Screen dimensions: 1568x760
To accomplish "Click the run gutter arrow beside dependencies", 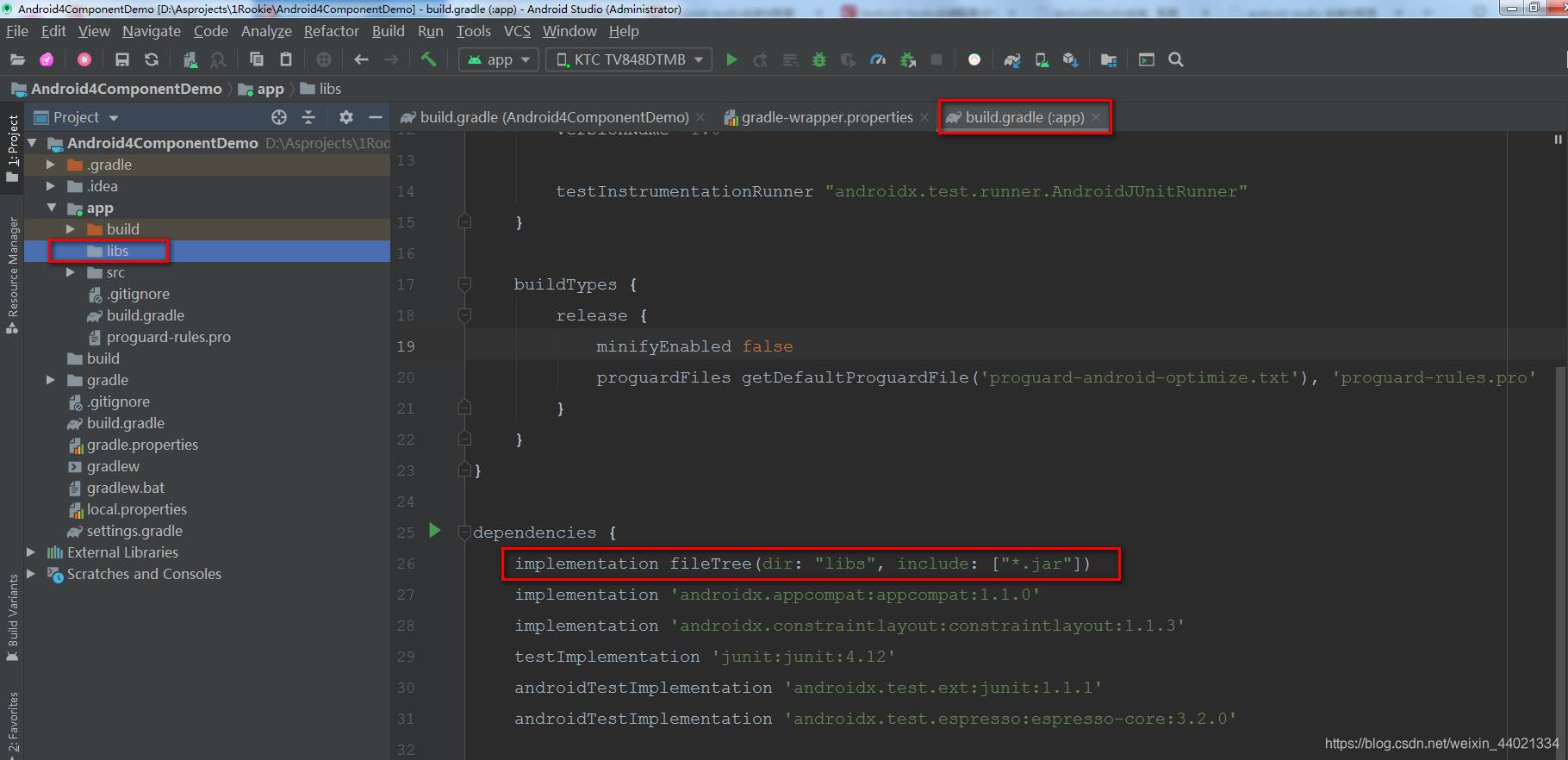I will pyautogui.click(x=435, y=531).
